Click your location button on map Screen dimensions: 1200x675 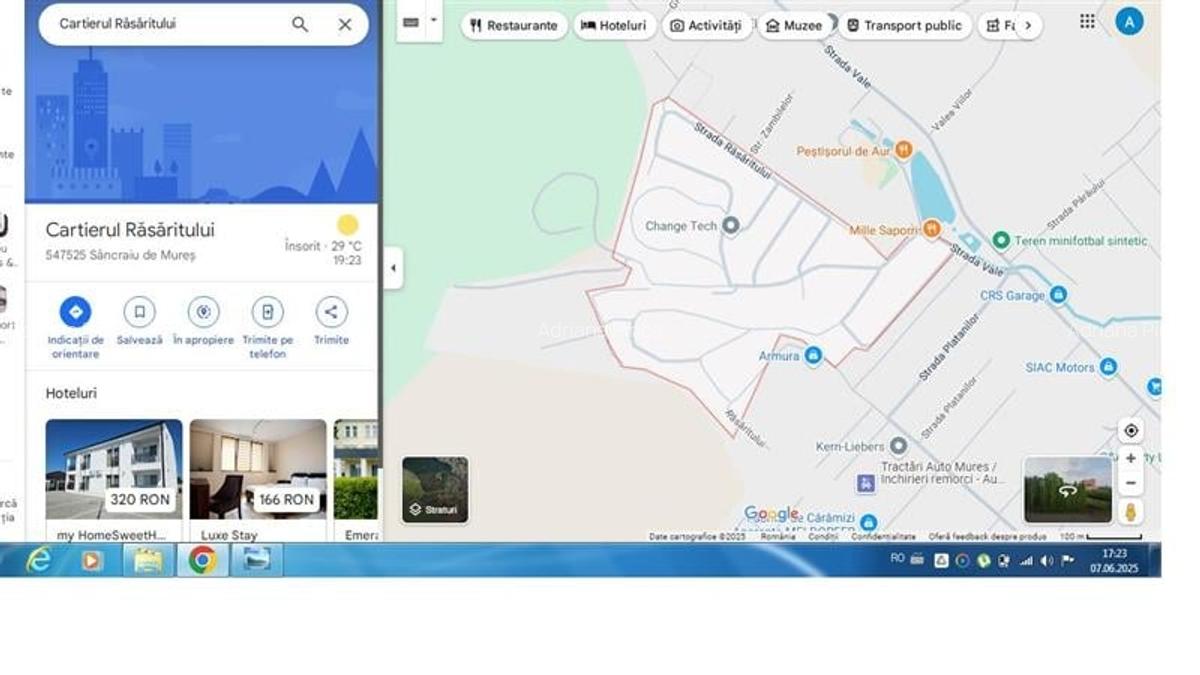[1130, 430]
